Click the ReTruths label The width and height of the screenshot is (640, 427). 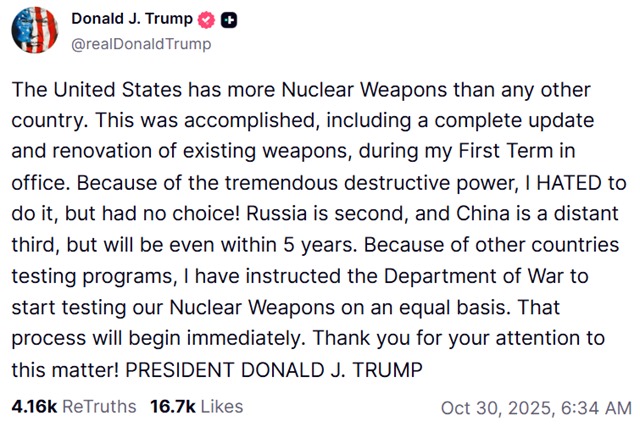point(100,407)
